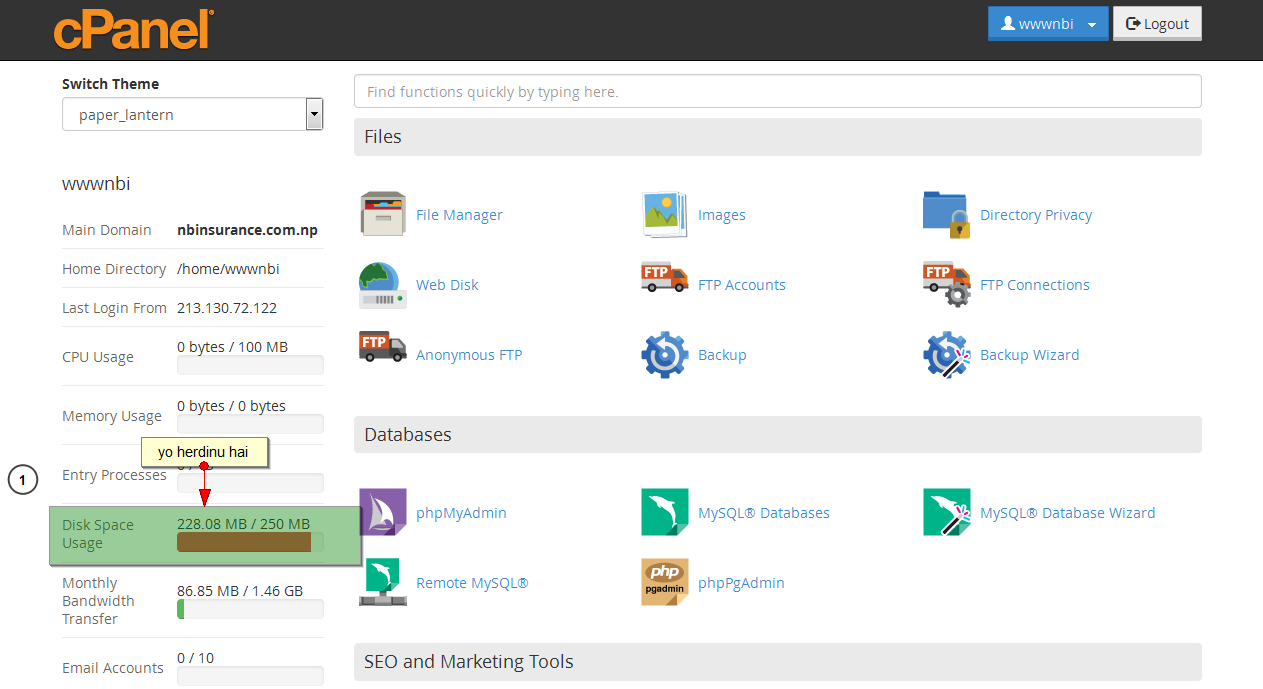1263x689 pixels.
Task: Click the SEO and Marketing Tools header
Action: point(777,662)
